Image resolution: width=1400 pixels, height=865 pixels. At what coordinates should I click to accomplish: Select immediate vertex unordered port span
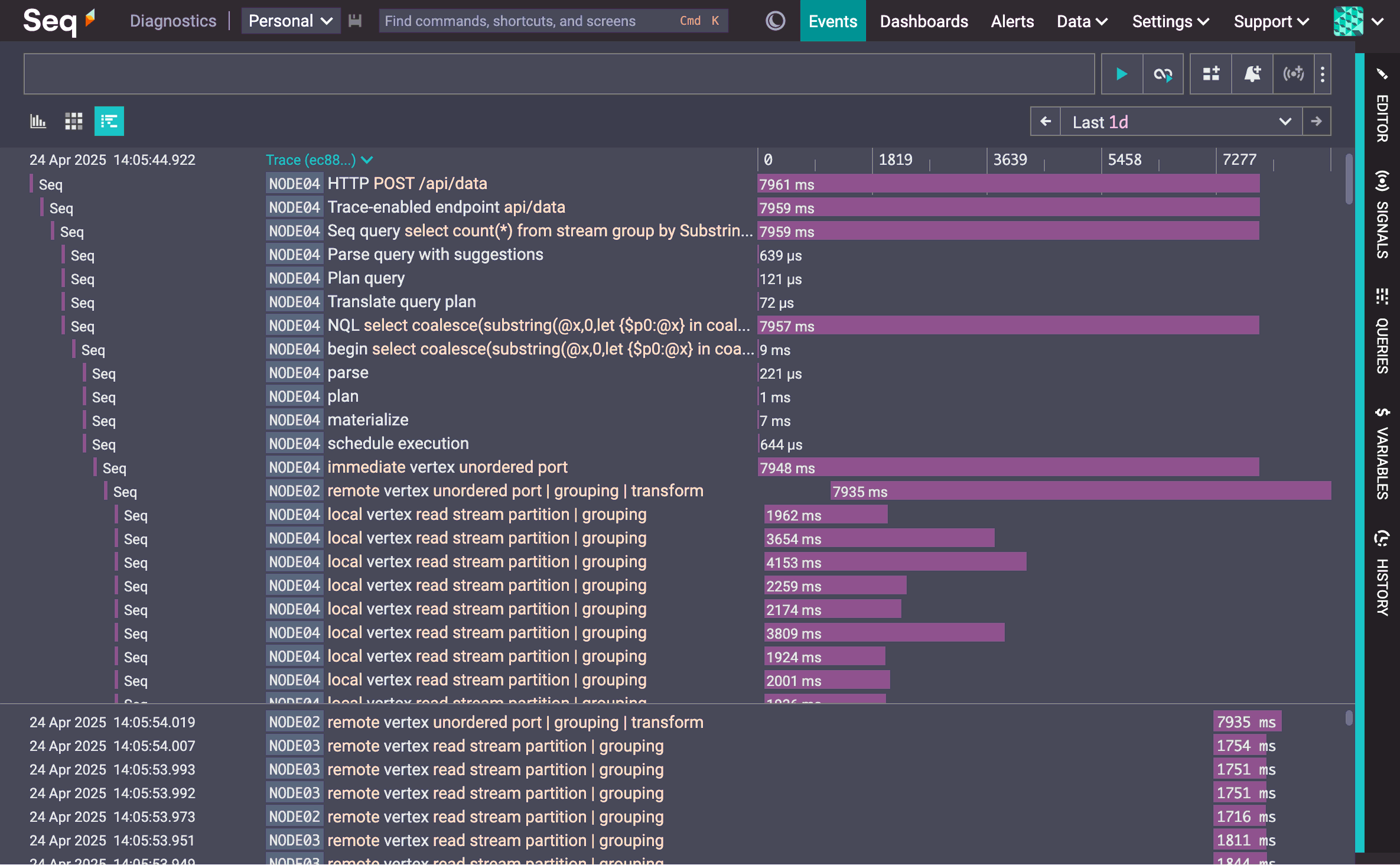click(447, 467)
